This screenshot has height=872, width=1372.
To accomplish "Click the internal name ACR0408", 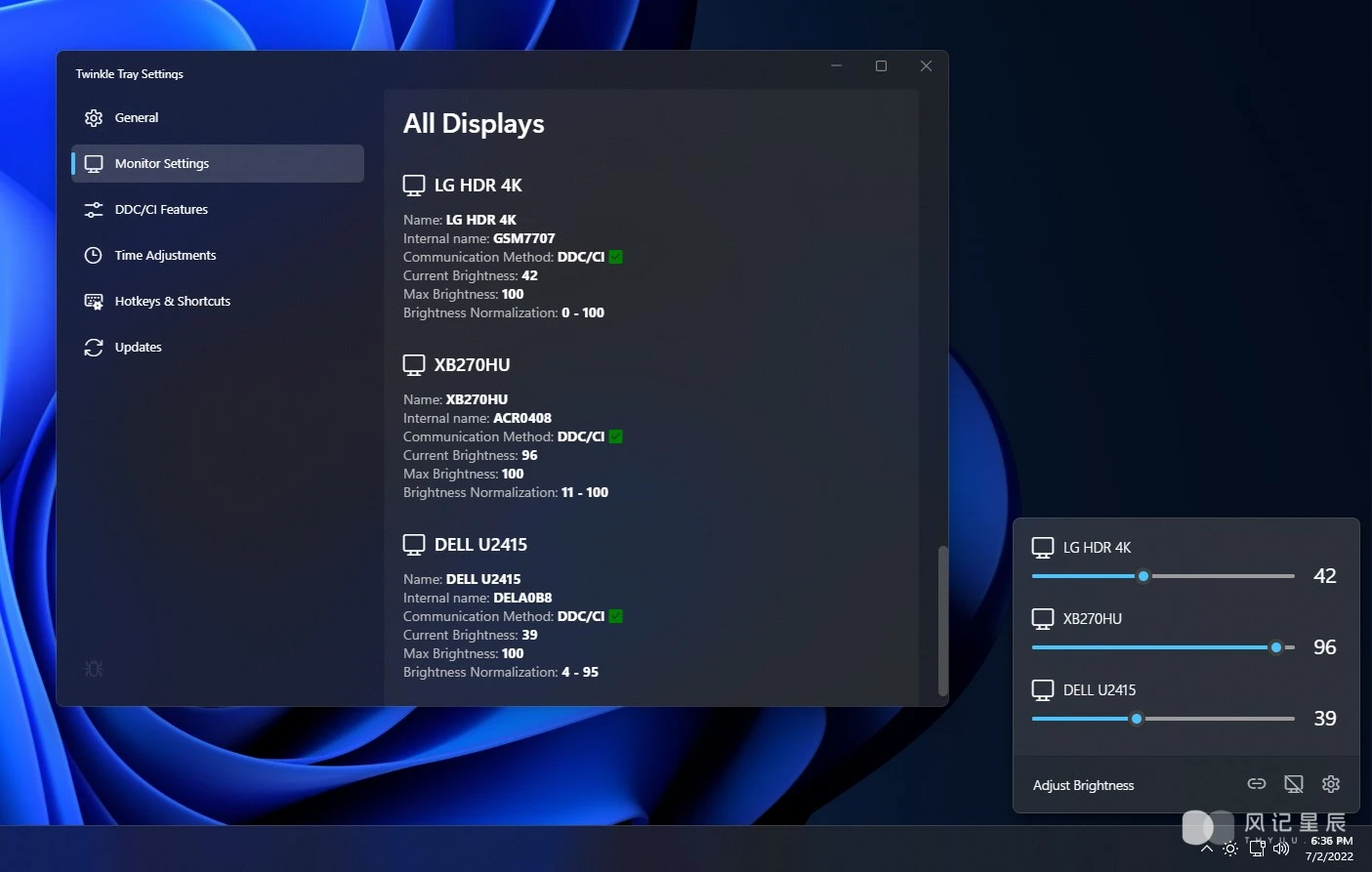I will [x=522, y=418].
